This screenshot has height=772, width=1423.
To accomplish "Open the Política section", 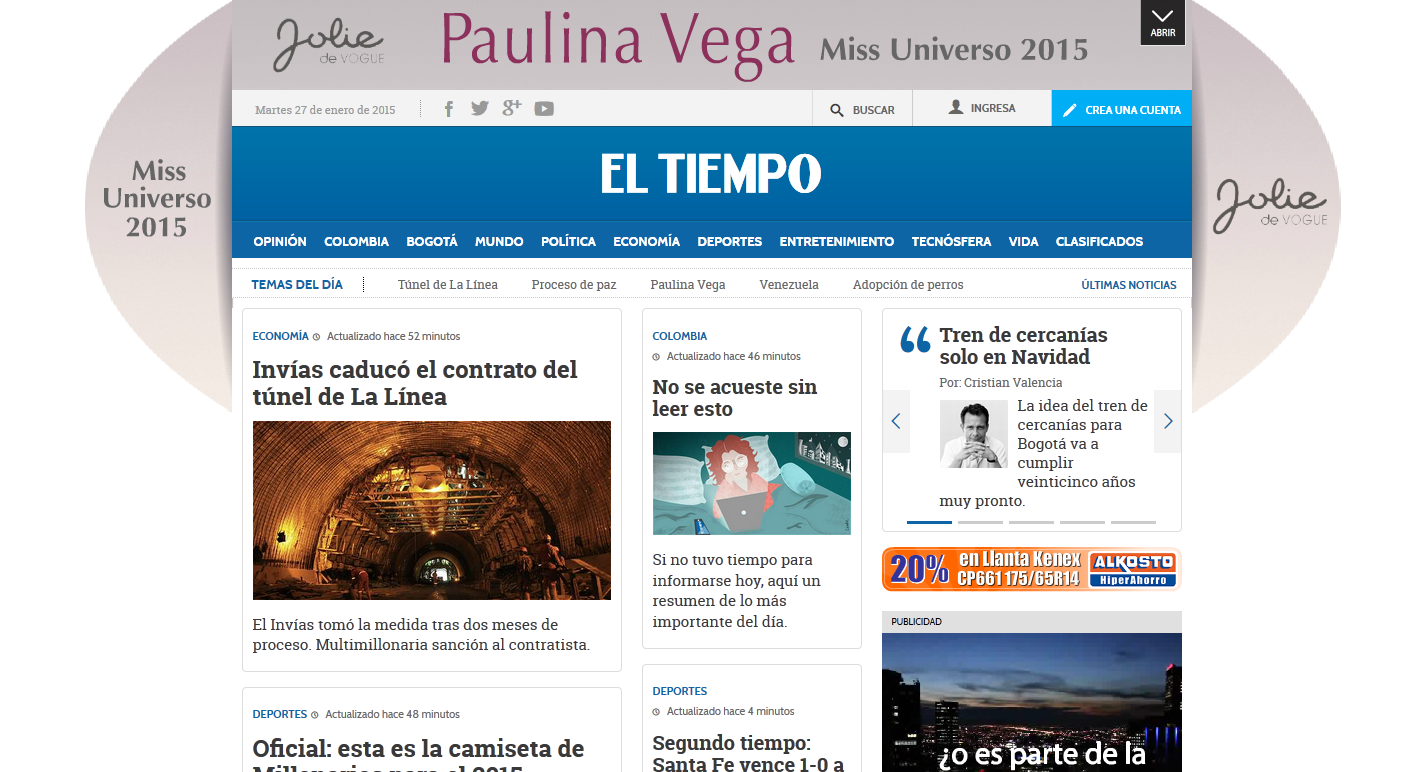I will [568, 241].
